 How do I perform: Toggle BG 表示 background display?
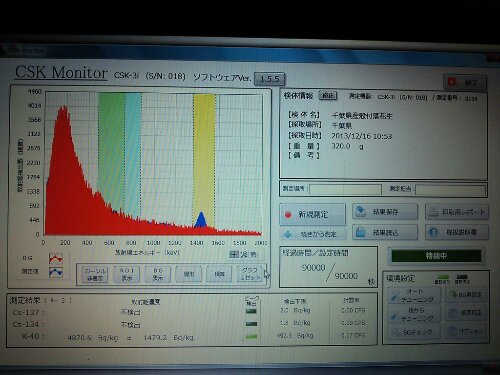[158, 274]
